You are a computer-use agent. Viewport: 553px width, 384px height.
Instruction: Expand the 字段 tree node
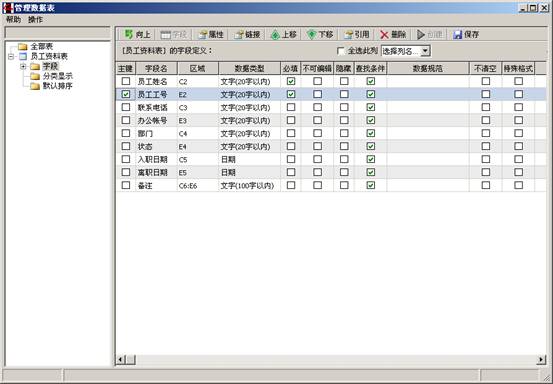[x=23, y=66]
